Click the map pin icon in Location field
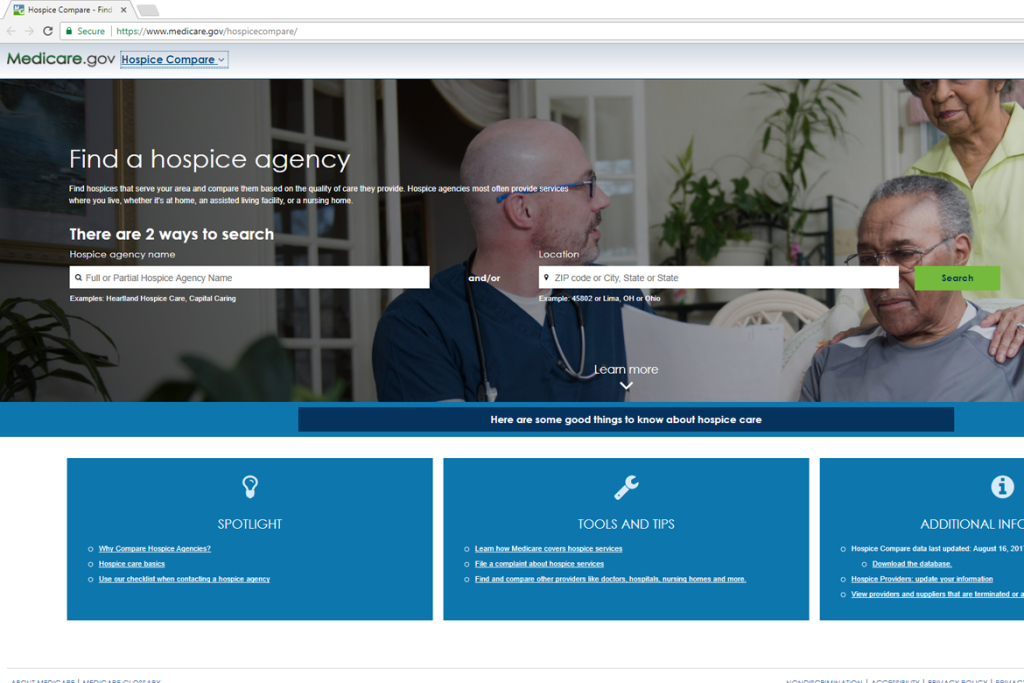The image size is (1024, 683). click(547, 278)
